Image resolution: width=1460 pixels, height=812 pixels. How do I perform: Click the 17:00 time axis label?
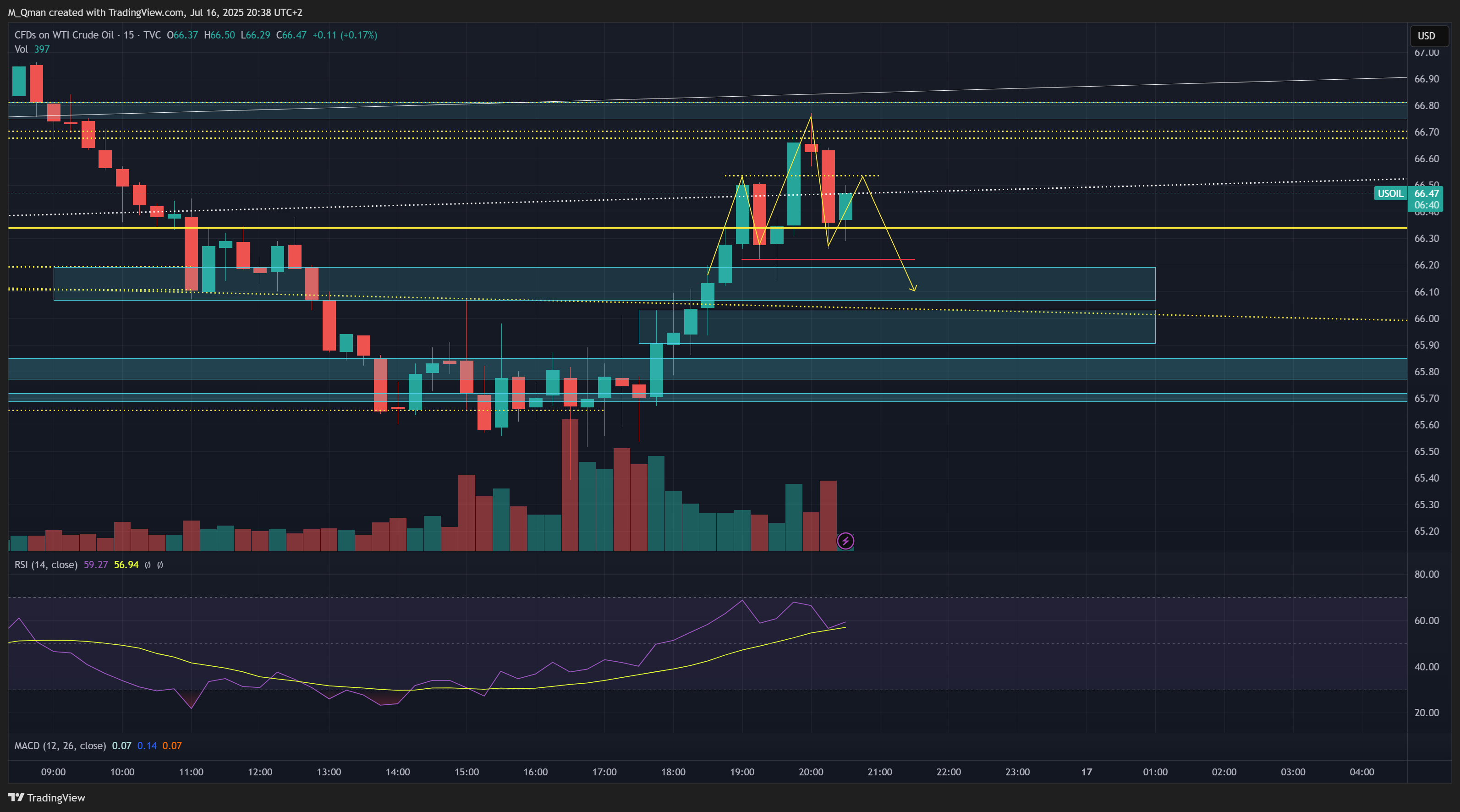[604, 772]
